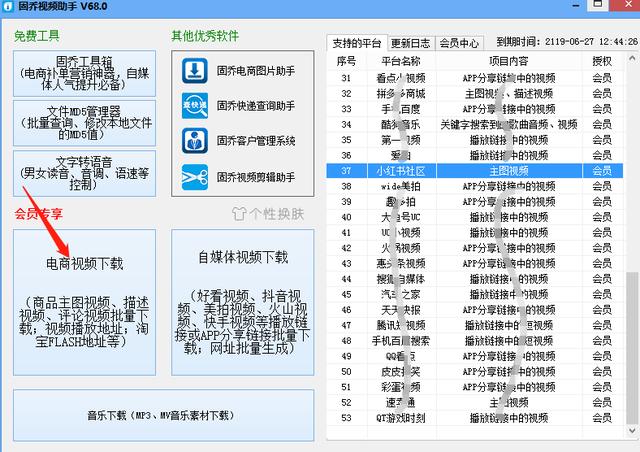Launch 文字转语音 tool
640x452 pixels.
click(84, 174)
